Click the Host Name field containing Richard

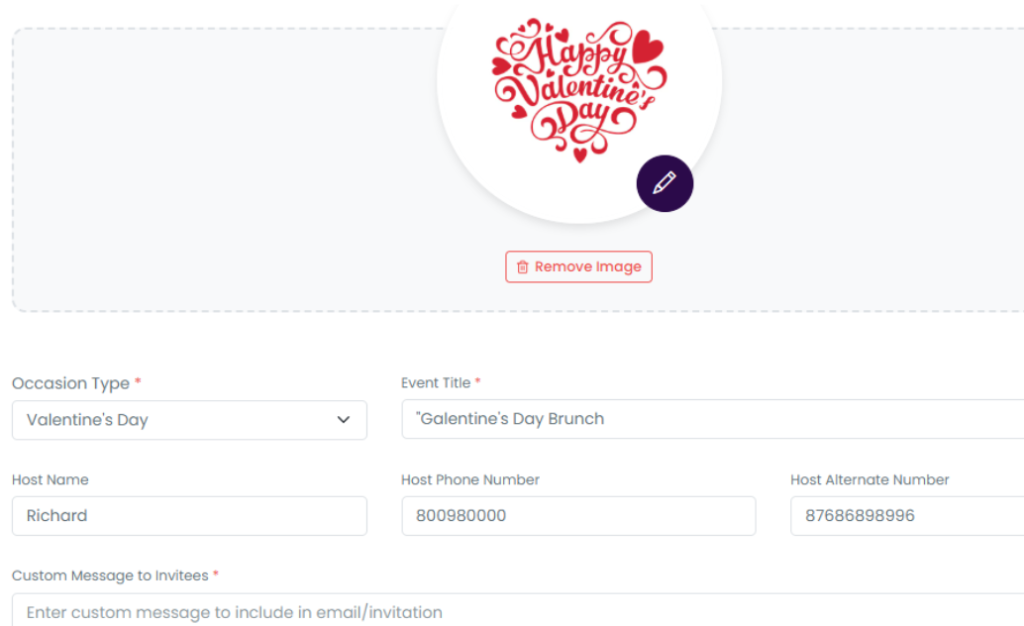point(189,516)
